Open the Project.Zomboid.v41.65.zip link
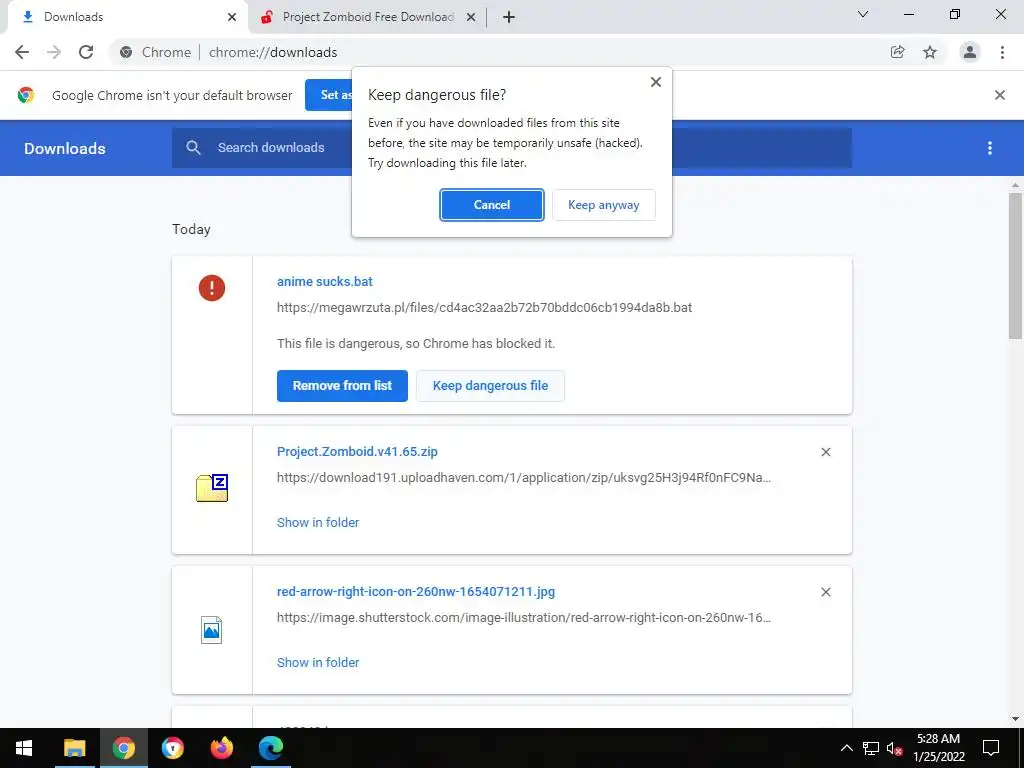1024x768 pixels. coord(357,451)
